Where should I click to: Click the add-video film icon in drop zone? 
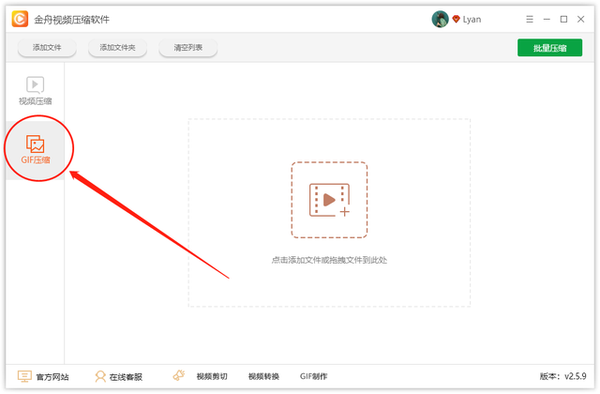pyautogui.click(x=329, y=200)
